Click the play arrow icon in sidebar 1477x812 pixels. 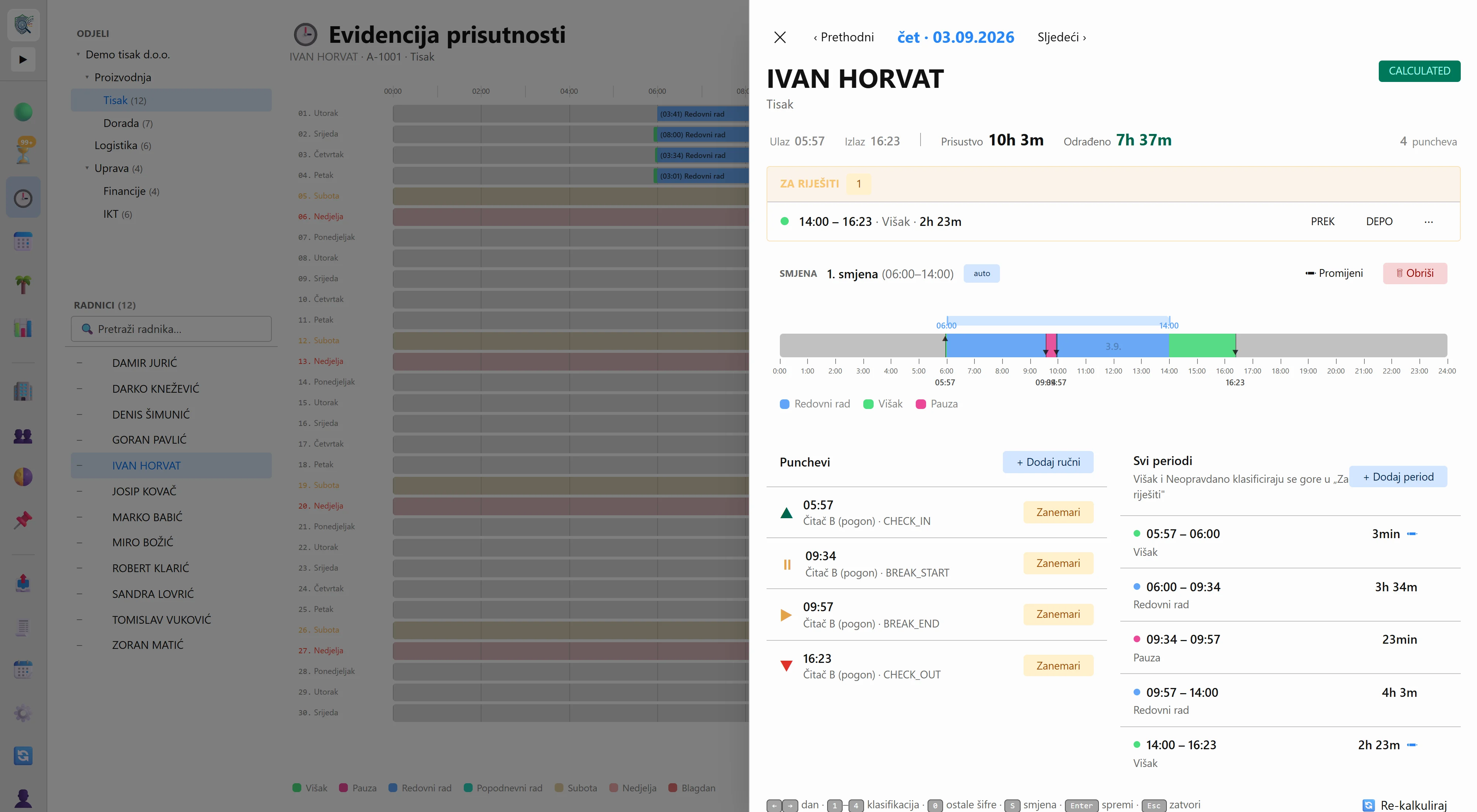[23, 59]
